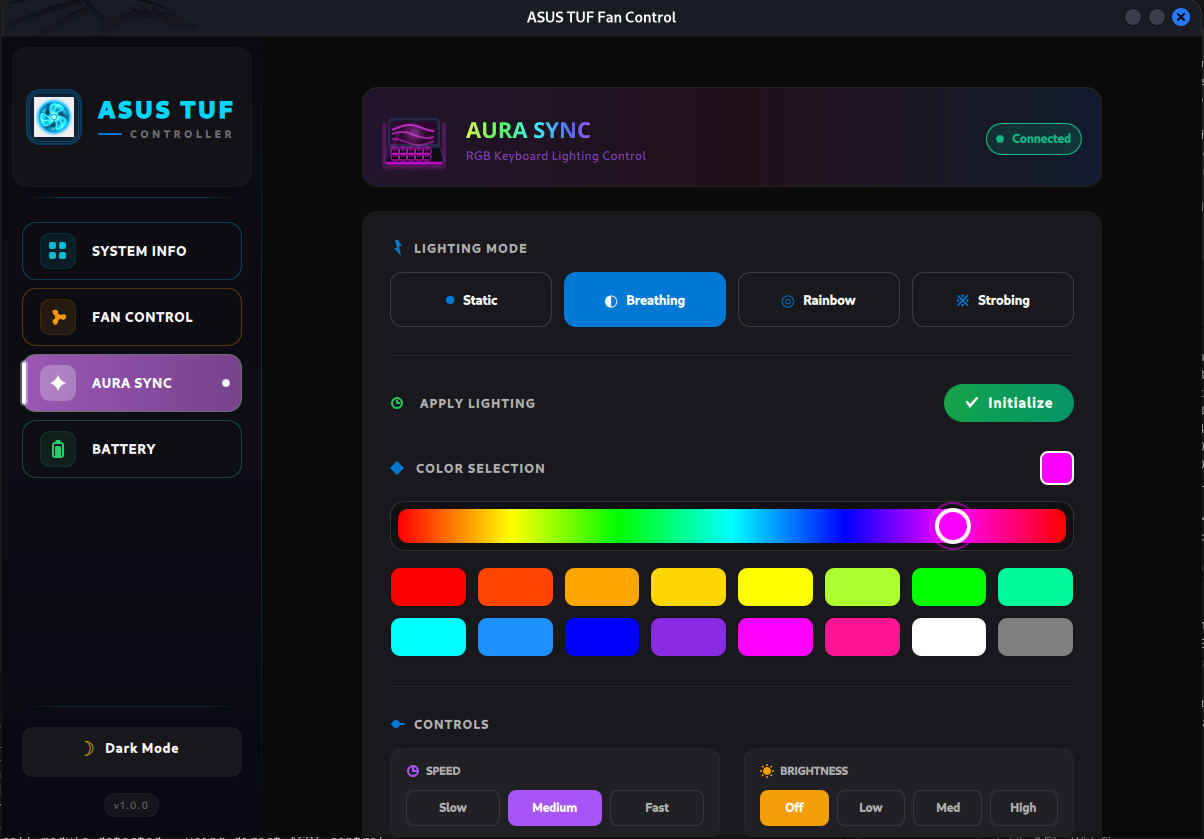Click the current color preview swatch
Screen dimensions: 1204x839
point(1057,468)
